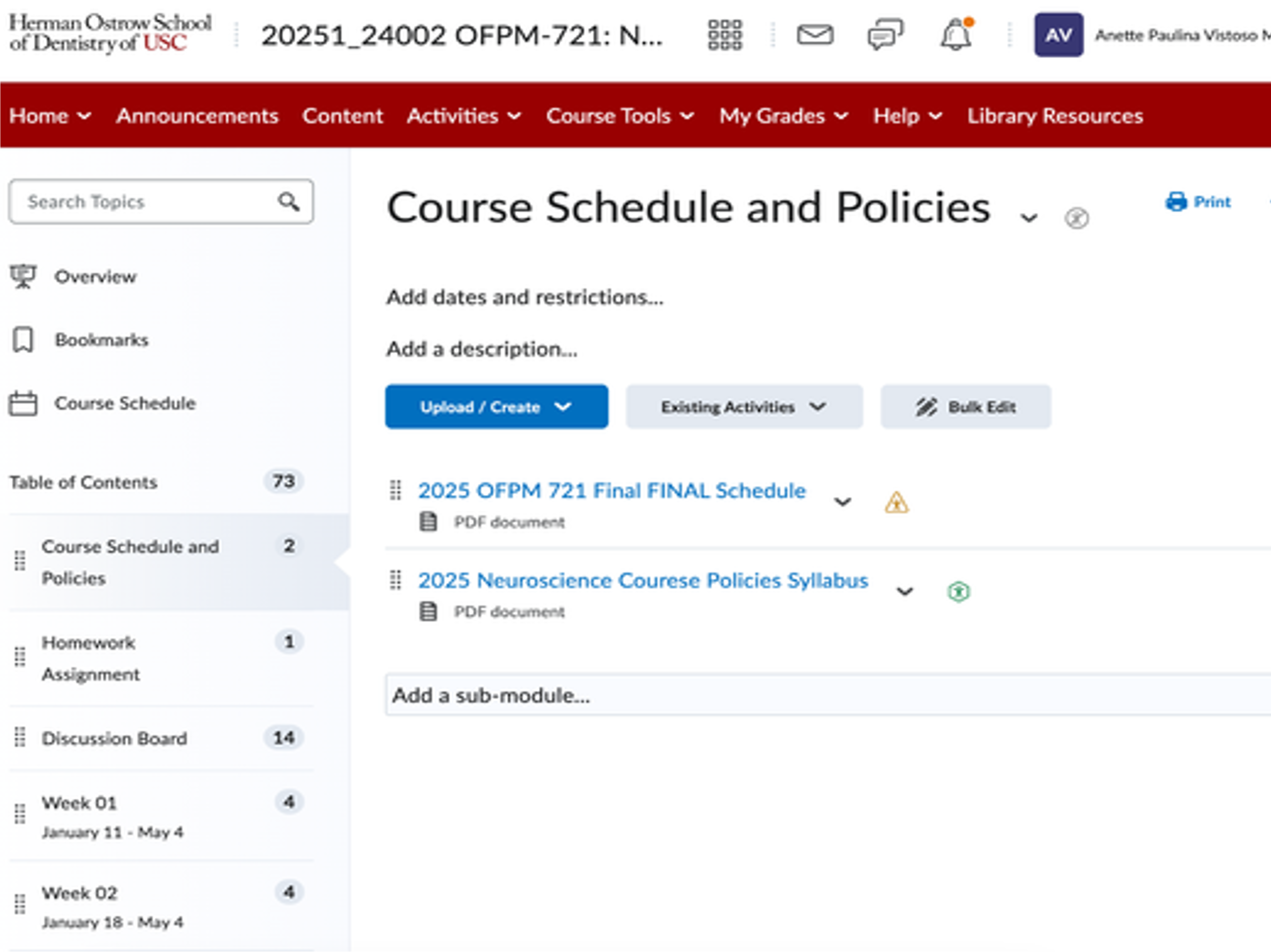
Task: Click the Herman Ostrow School of Dentistry logo
Action: point(111,33)
